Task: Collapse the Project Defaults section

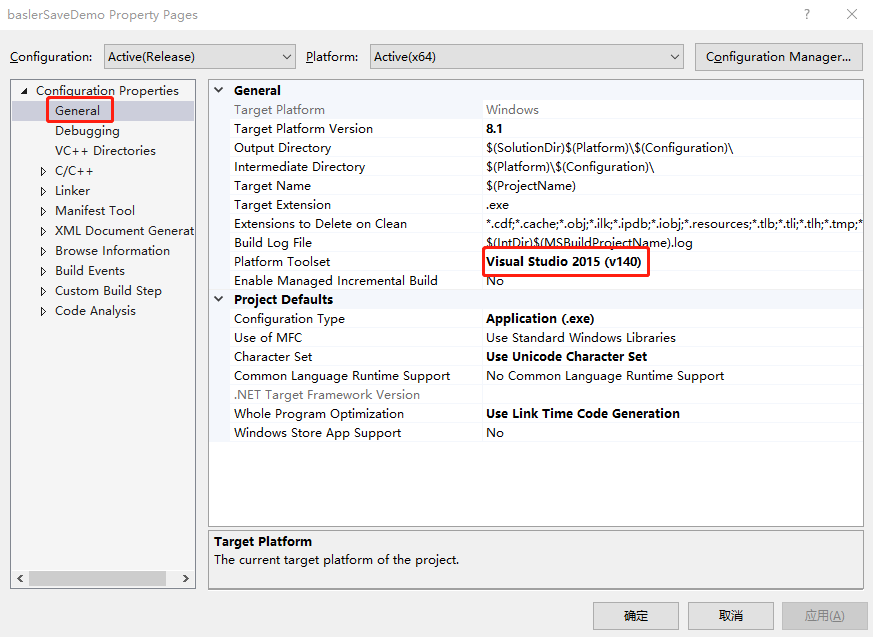Action: [218, 299]
